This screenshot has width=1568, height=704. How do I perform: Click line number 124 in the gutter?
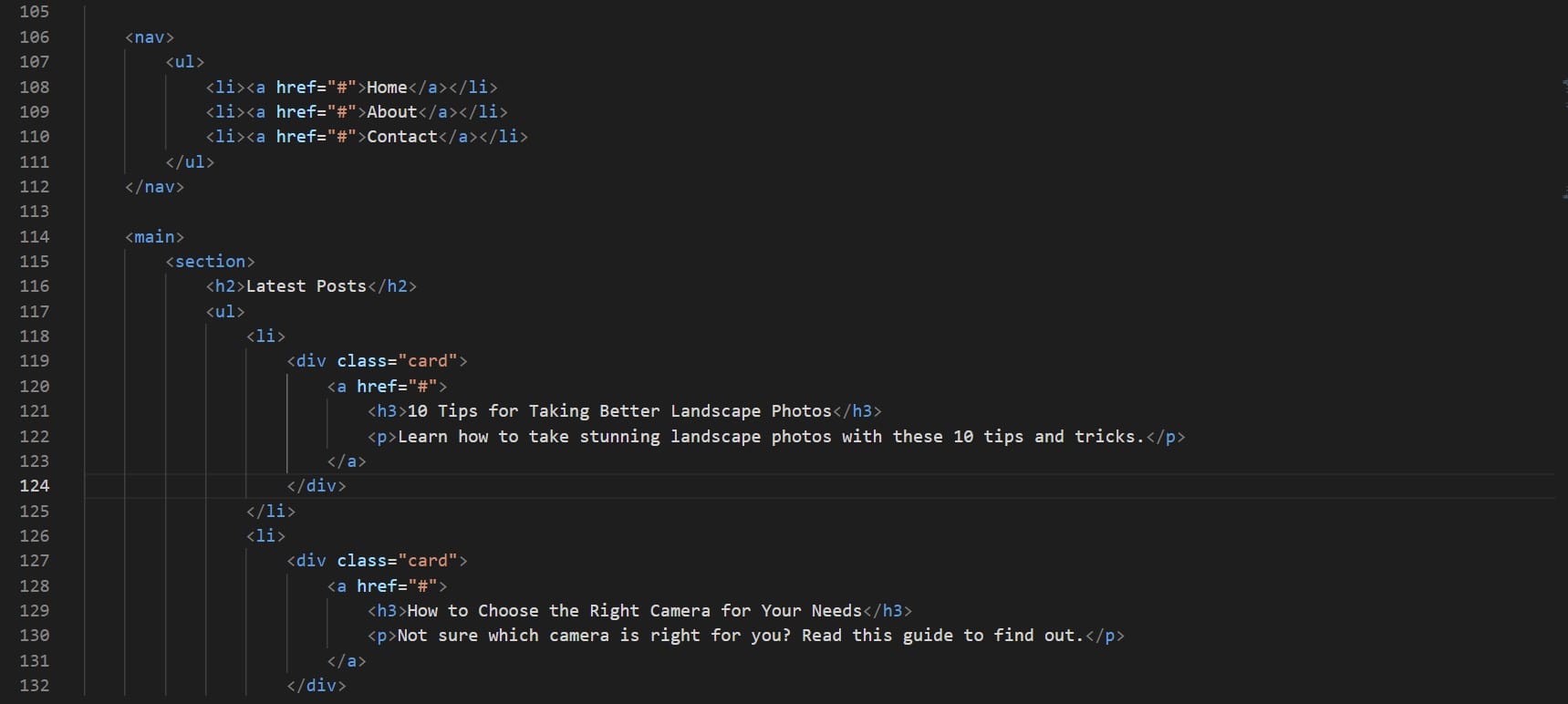click(x=35, y=486)
